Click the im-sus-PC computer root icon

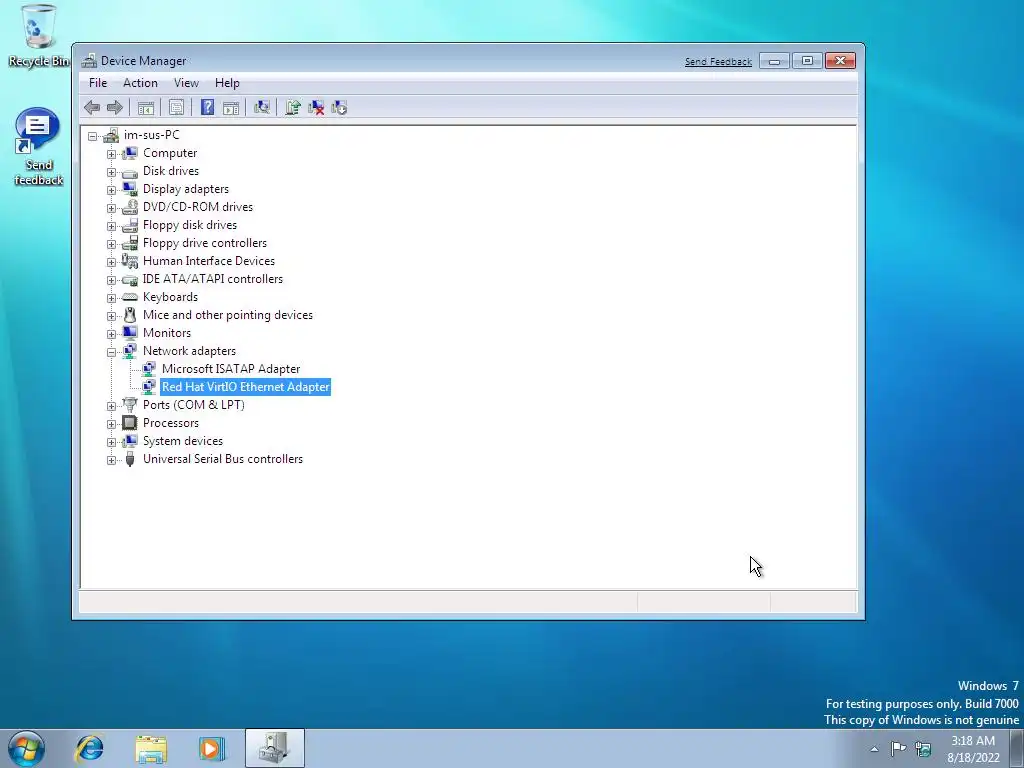[111, 135]
